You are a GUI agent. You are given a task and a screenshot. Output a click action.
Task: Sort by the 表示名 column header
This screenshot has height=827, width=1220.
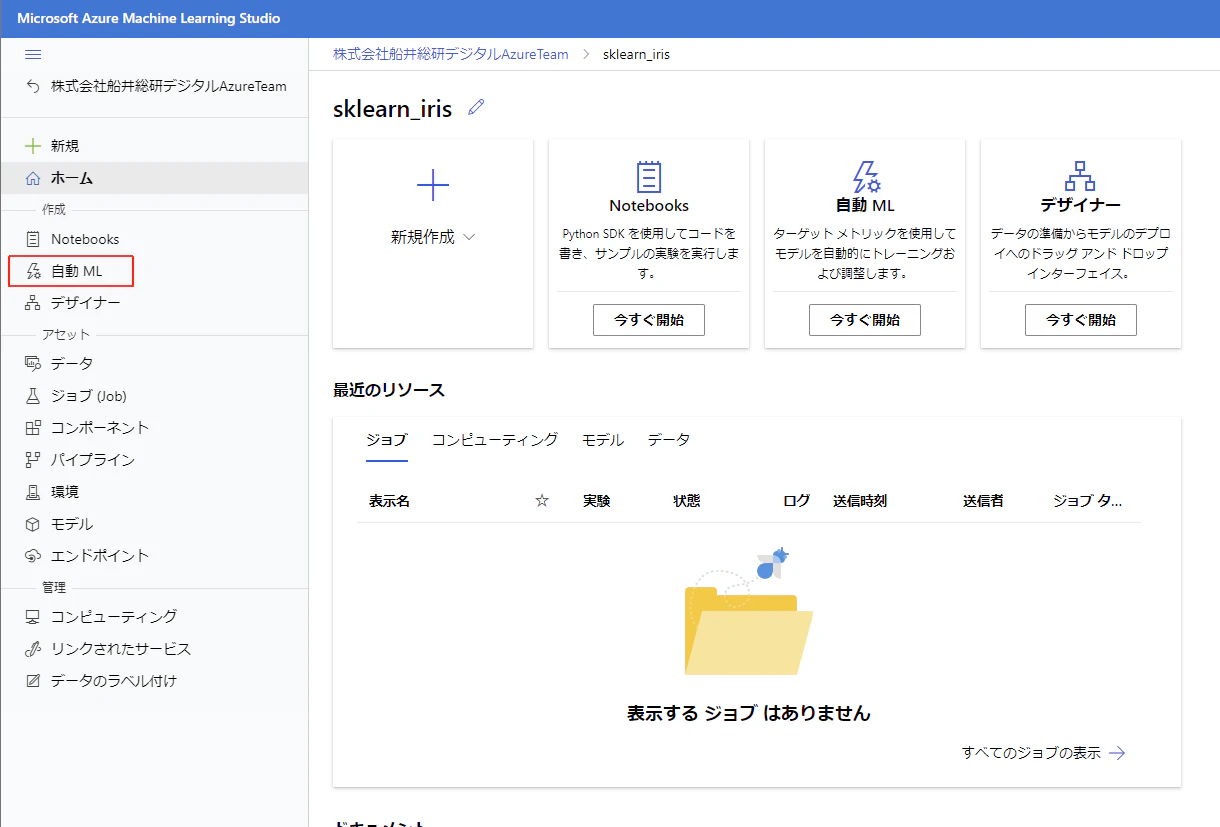[x=390, y=501]
